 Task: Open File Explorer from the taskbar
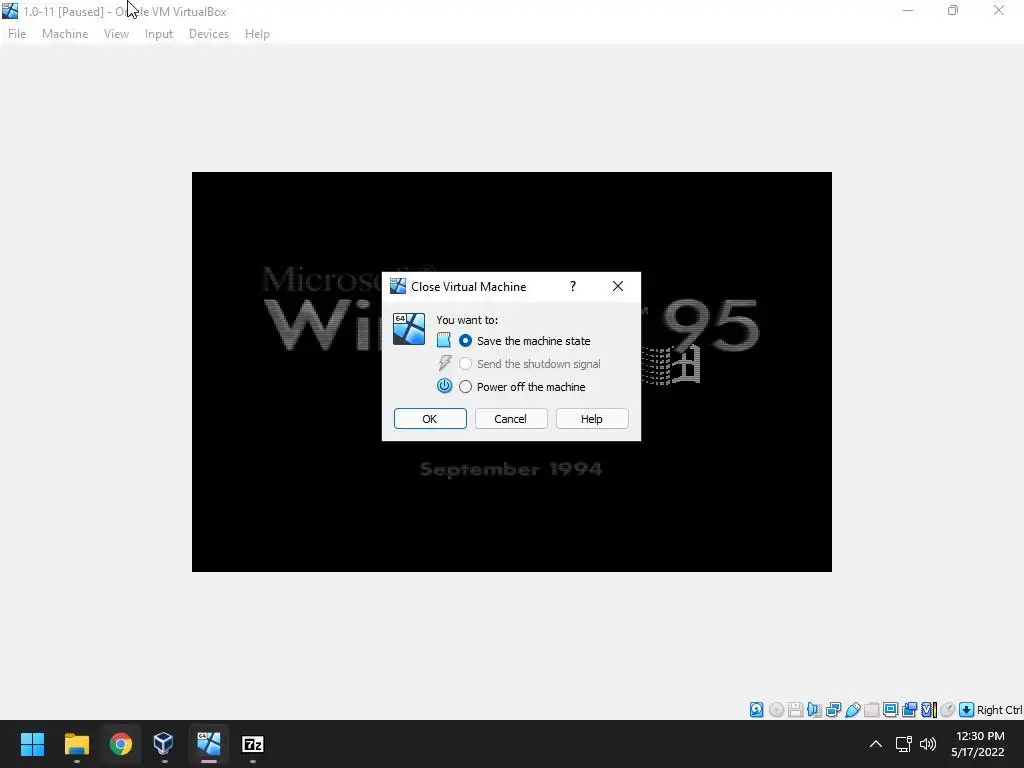click(x=76, y=744)
